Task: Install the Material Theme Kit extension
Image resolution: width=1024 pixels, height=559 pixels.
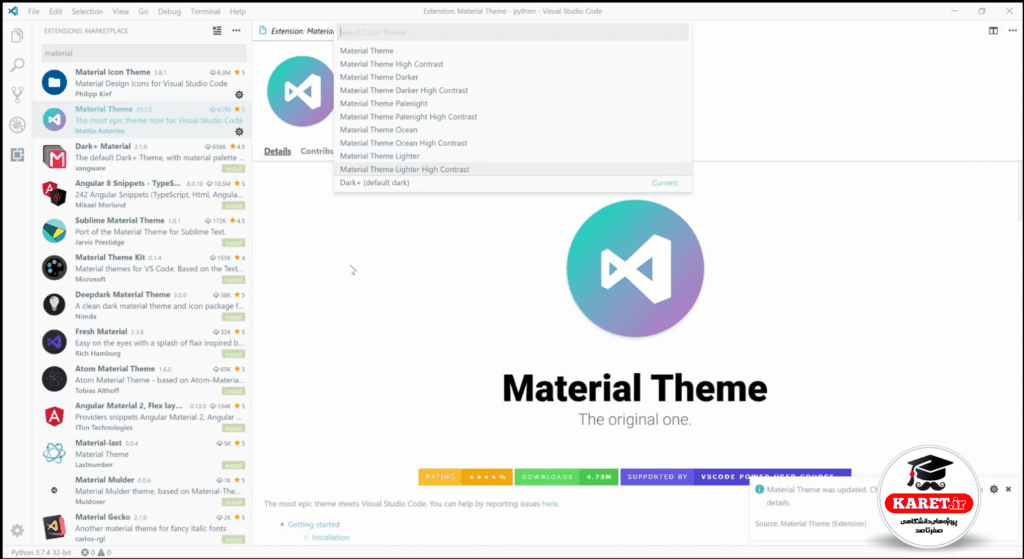Action: pos(233,280)
